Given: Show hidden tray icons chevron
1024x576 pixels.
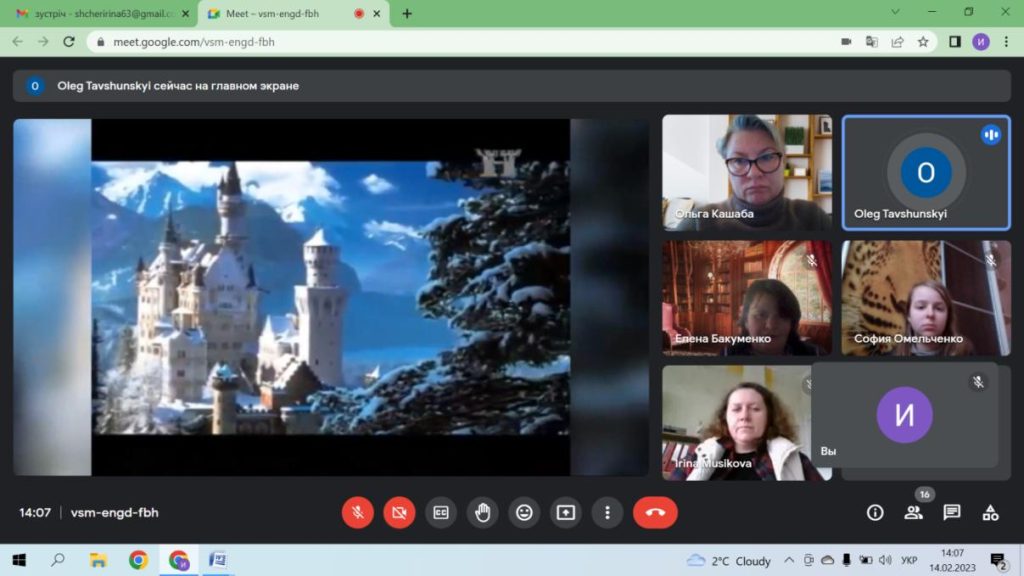Looking at the screenshot, I should tap(789, 560).
